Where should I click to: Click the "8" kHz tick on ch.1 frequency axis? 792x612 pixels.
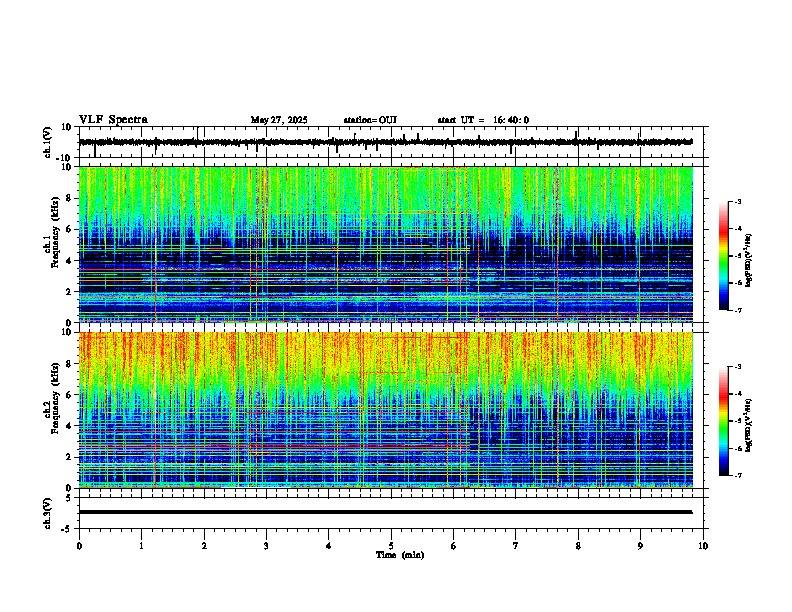(69, 198)
